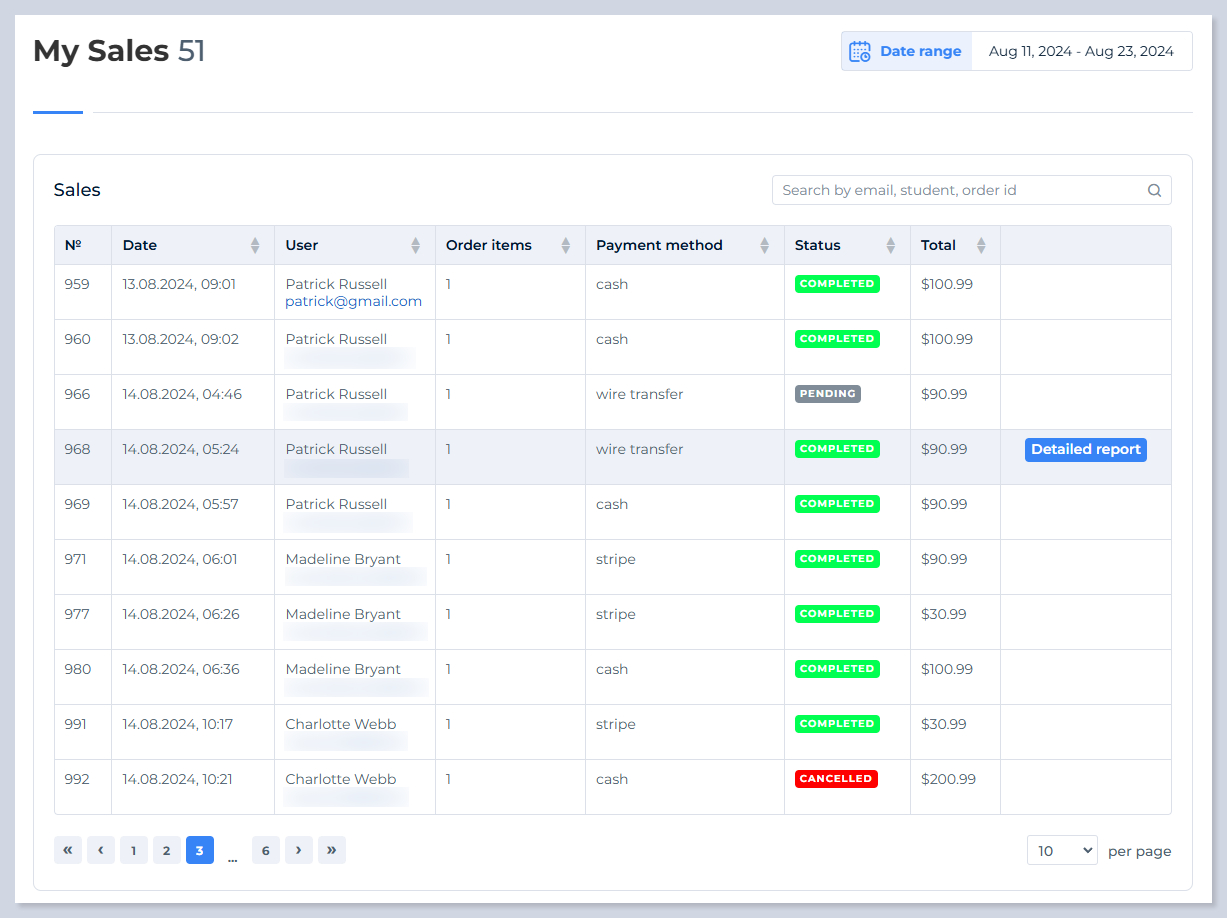1227x918 pixels.
Task: Switch to page 6 of sales
Action: click(x=266, y=850)
